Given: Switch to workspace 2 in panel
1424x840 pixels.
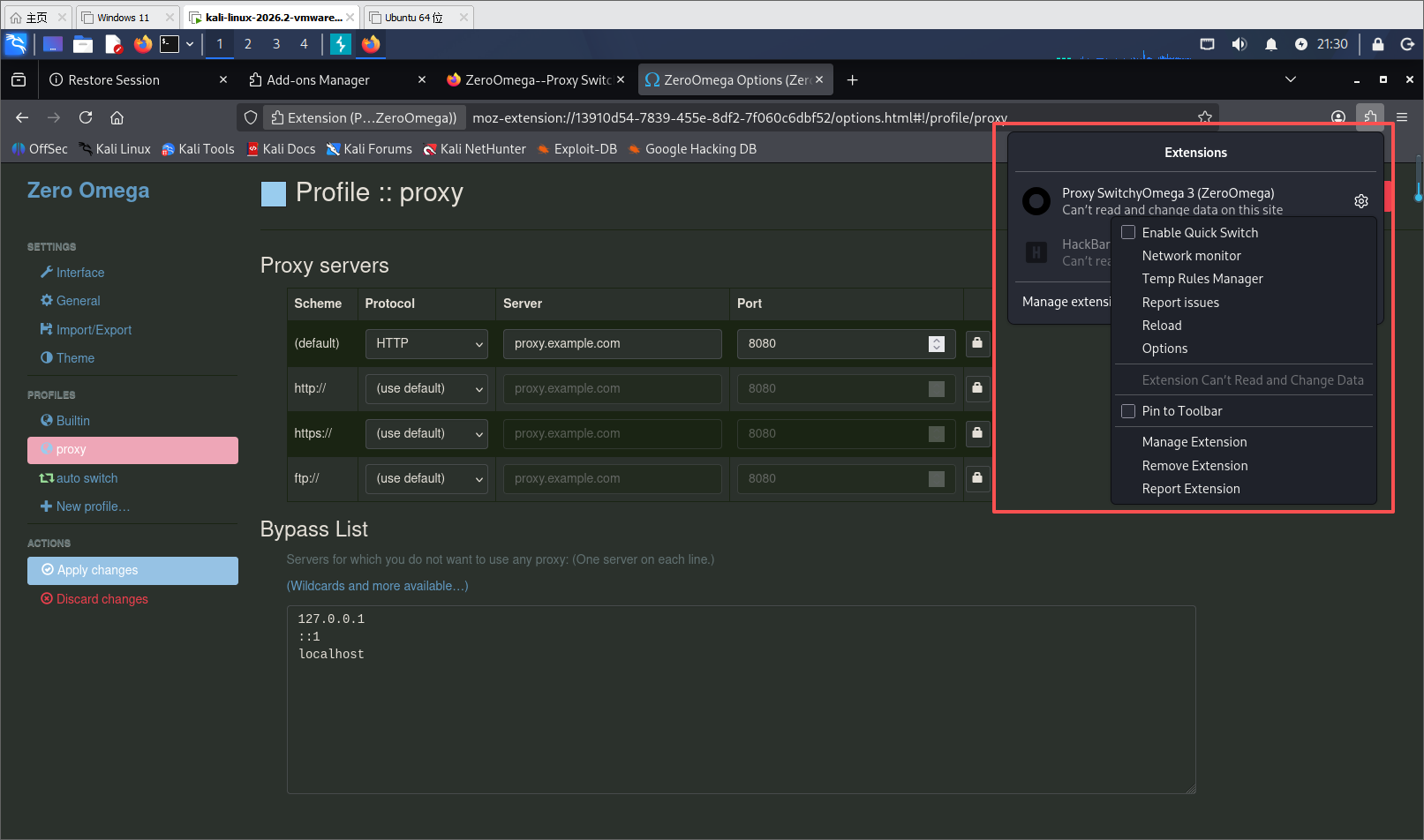Looking at the screenshot, I should point(248,44).
